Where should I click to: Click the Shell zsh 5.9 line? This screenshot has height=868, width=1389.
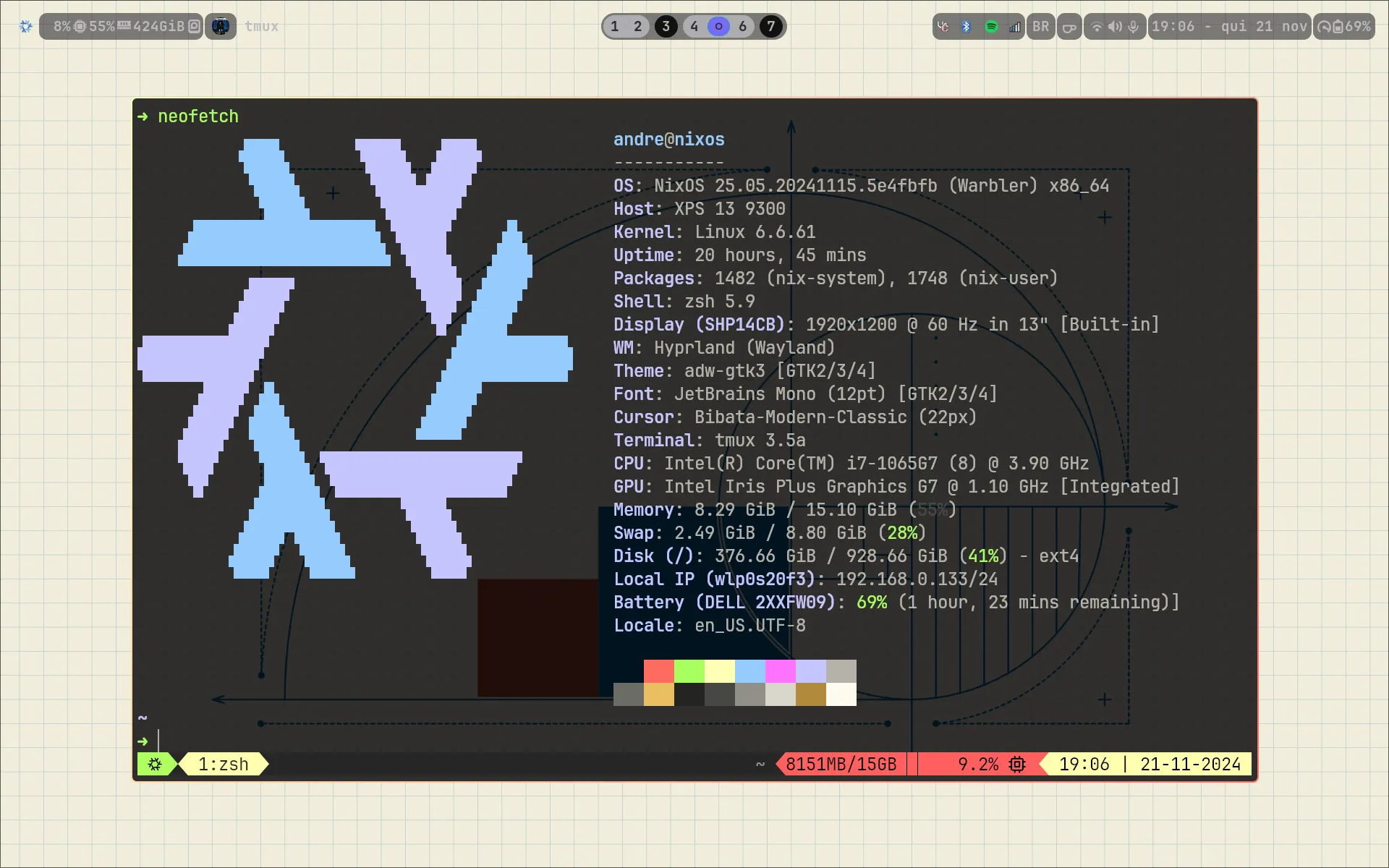[x=684, y=302]
